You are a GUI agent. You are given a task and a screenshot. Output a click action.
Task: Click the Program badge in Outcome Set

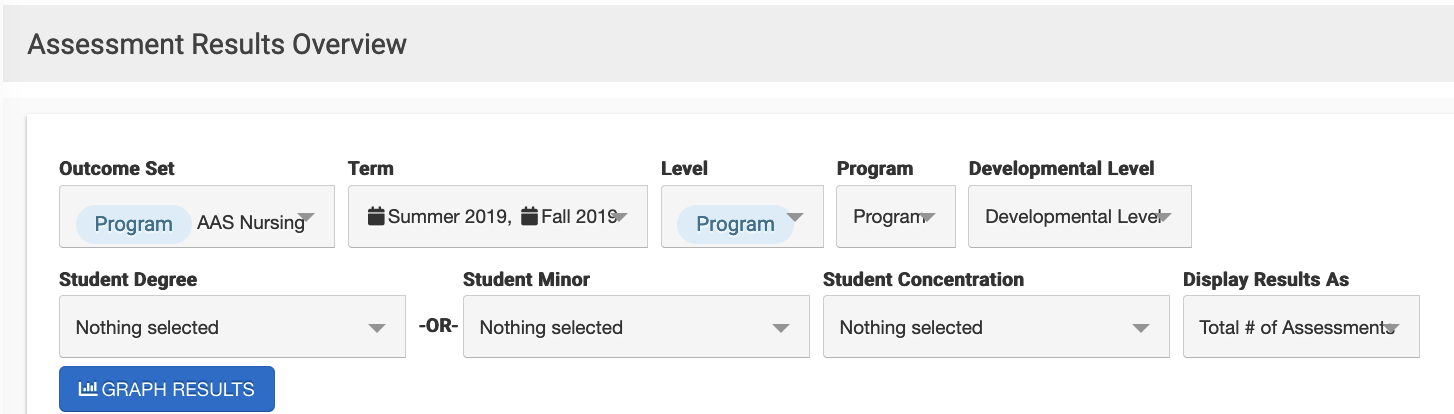[133, 224]
